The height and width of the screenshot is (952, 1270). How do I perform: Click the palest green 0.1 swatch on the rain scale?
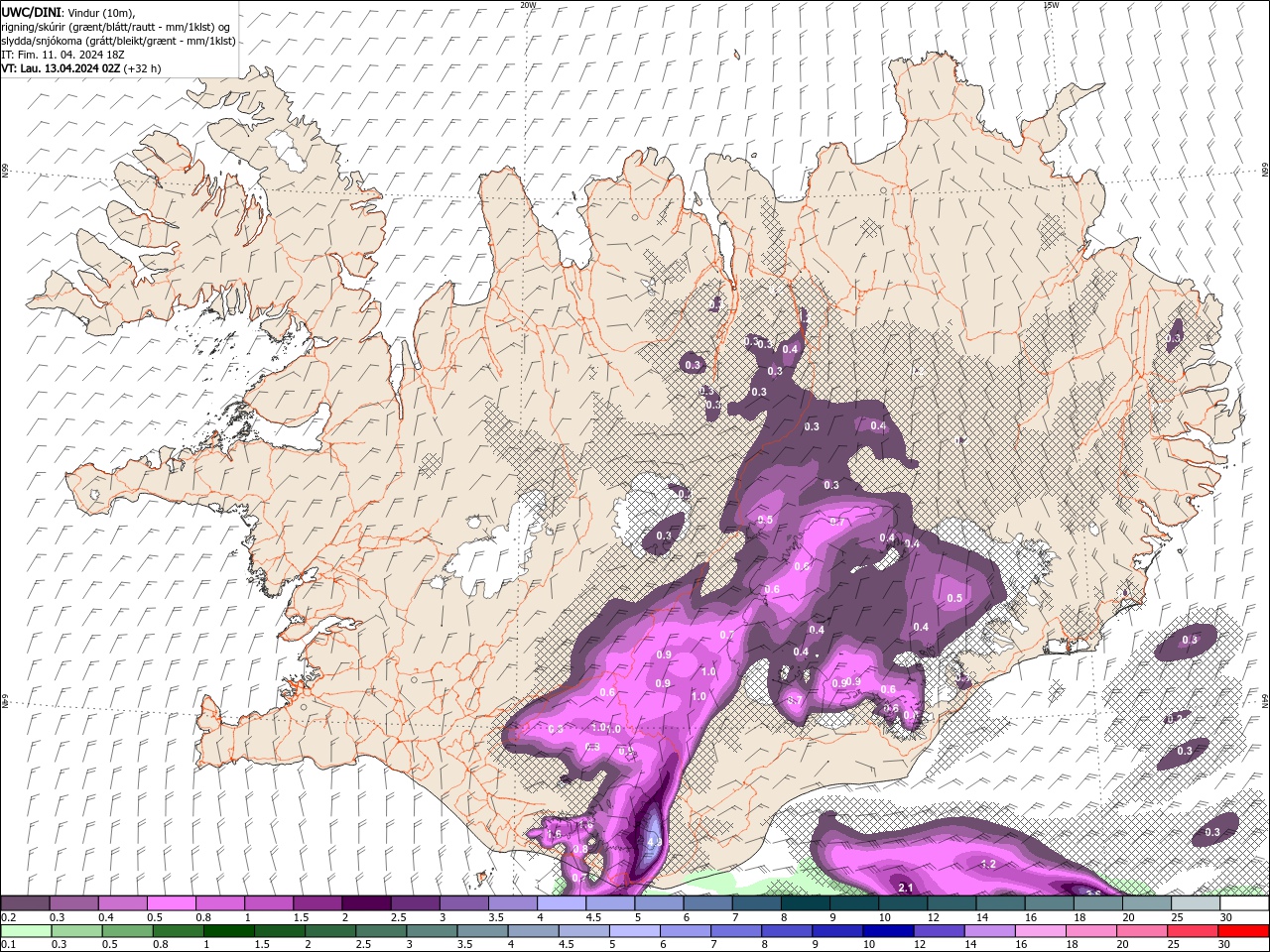(x=26, y=931)
